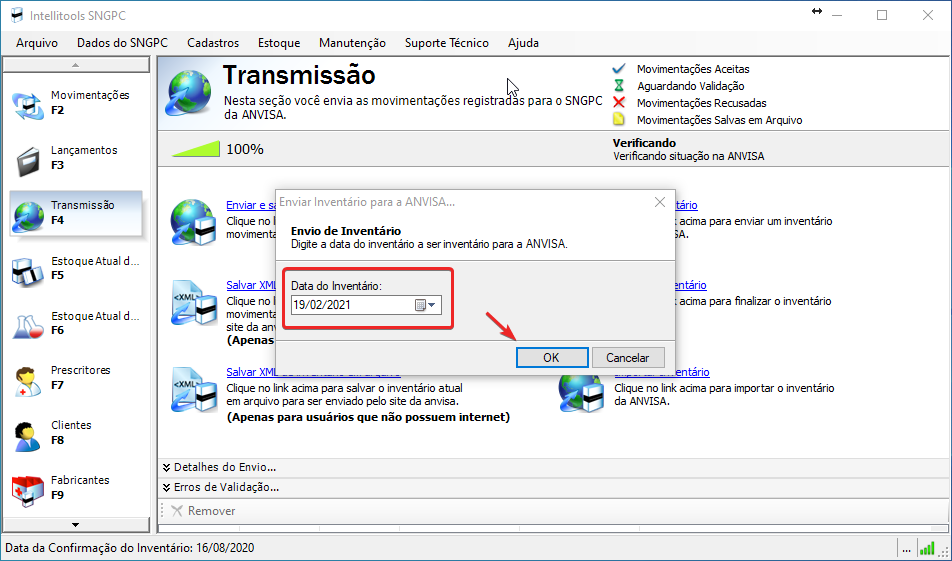Click the Data da Confirmação do Inventário status text
Screen dimensions: 952x561
(129, 548)
